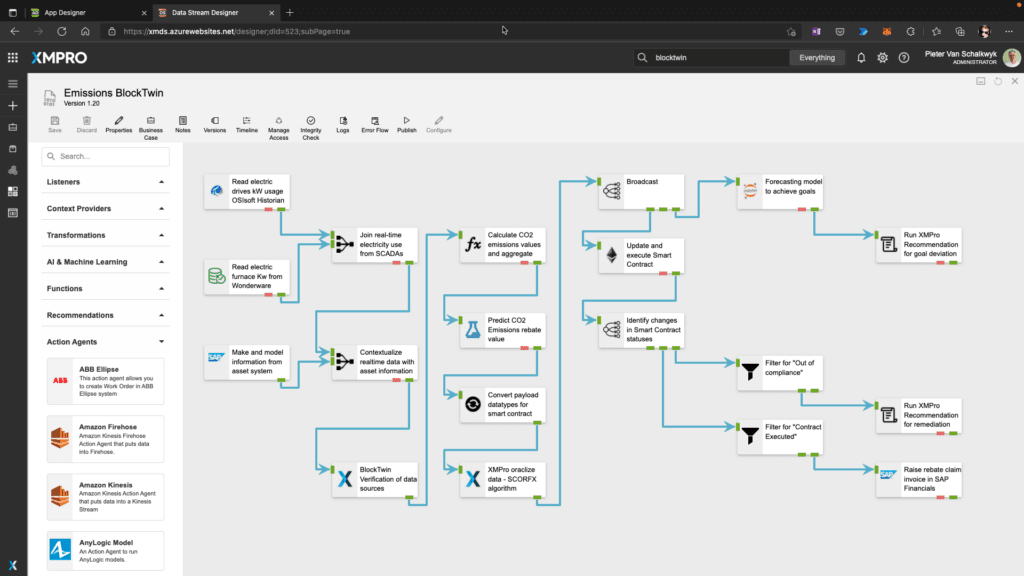Viewport: 1024px width, 576px height.
Task: Open the XMPro app launcher grid
Action: (x=13, y=58)
